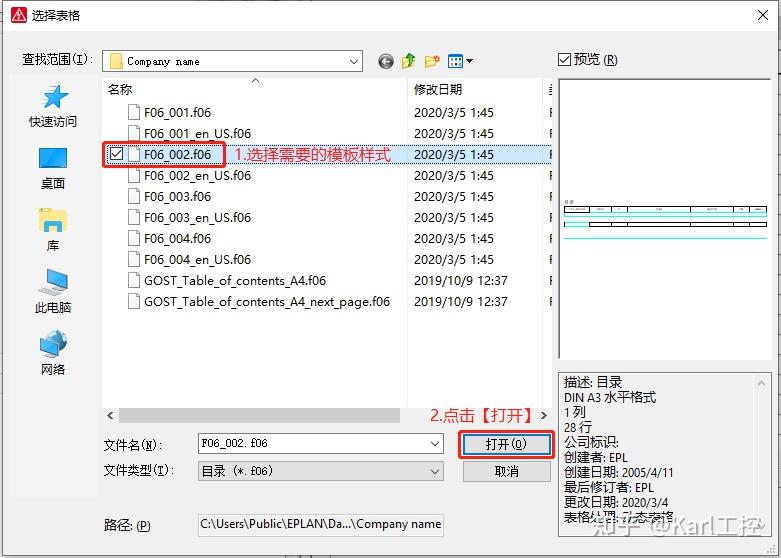Expand the file type (文件类型) dropdown

[435, 471]
